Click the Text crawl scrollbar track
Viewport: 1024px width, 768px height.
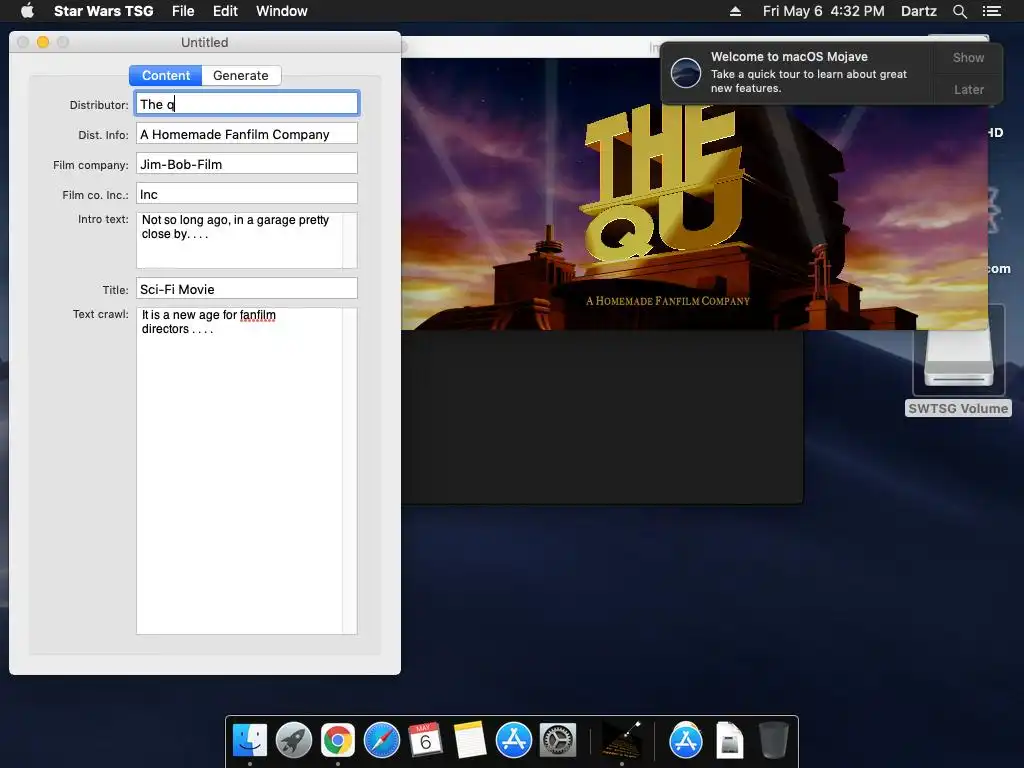(x=350, y=470)
